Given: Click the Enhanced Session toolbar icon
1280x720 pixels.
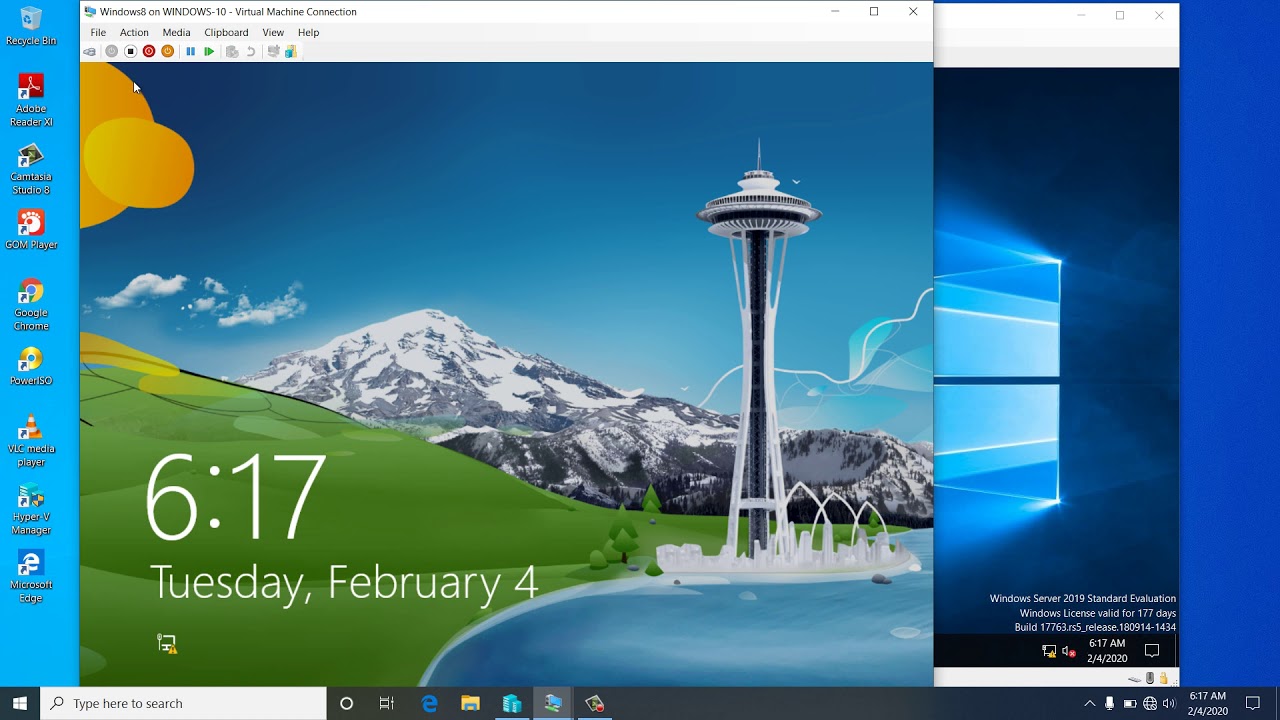Looking at the screenshot, I should coord(273,51).
